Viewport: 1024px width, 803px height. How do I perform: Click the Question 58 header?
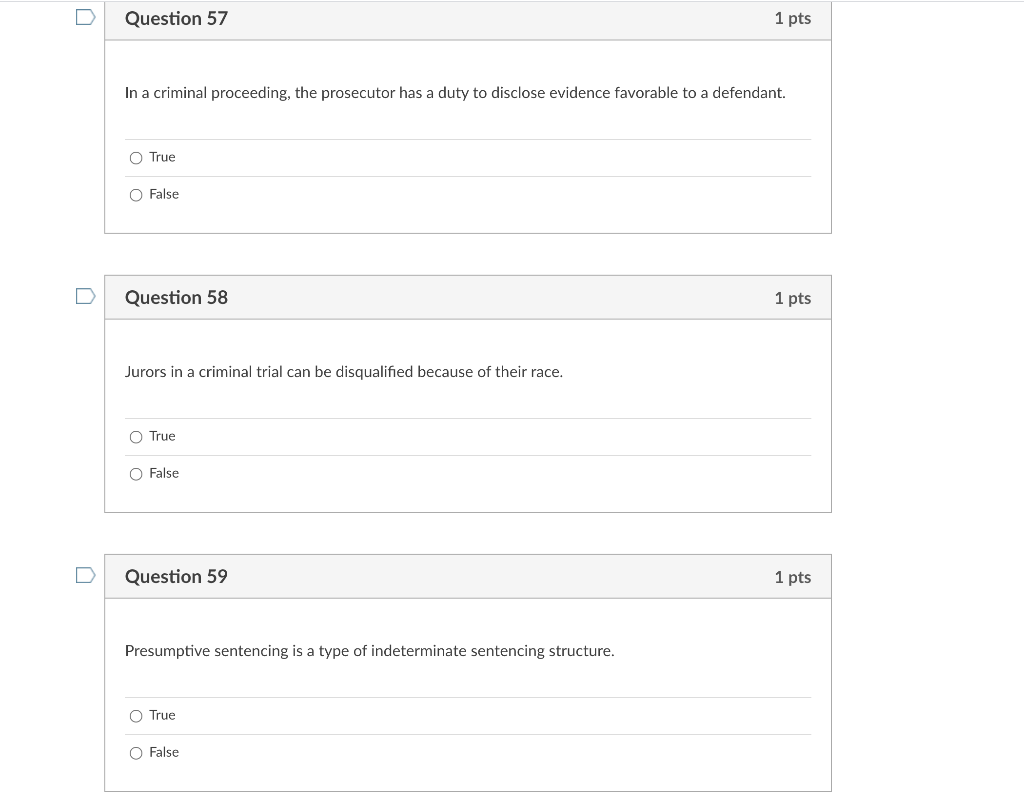(177, 297)
